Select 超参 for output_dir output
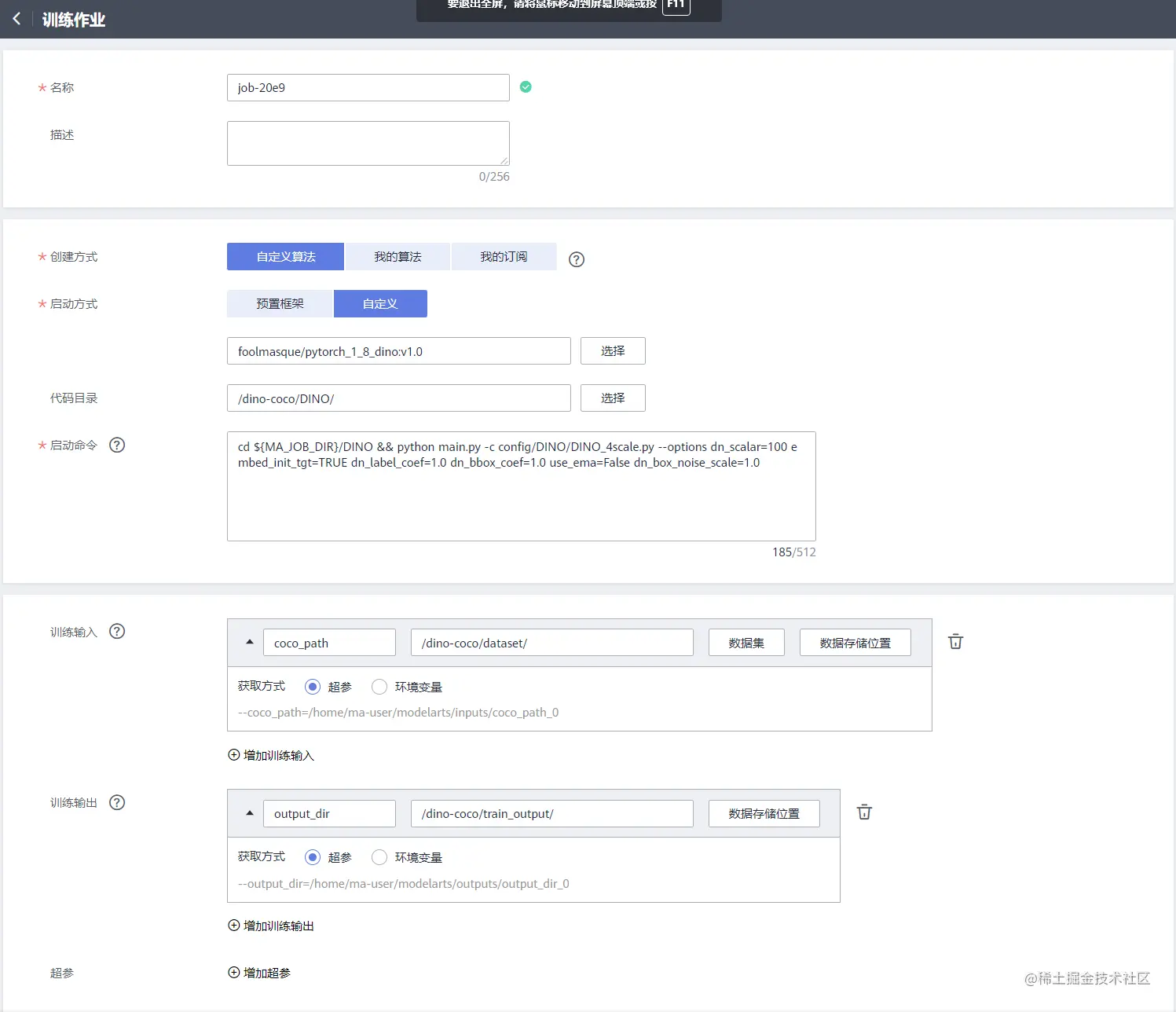The image size is (1176, 1012). [x=313, y=857]
